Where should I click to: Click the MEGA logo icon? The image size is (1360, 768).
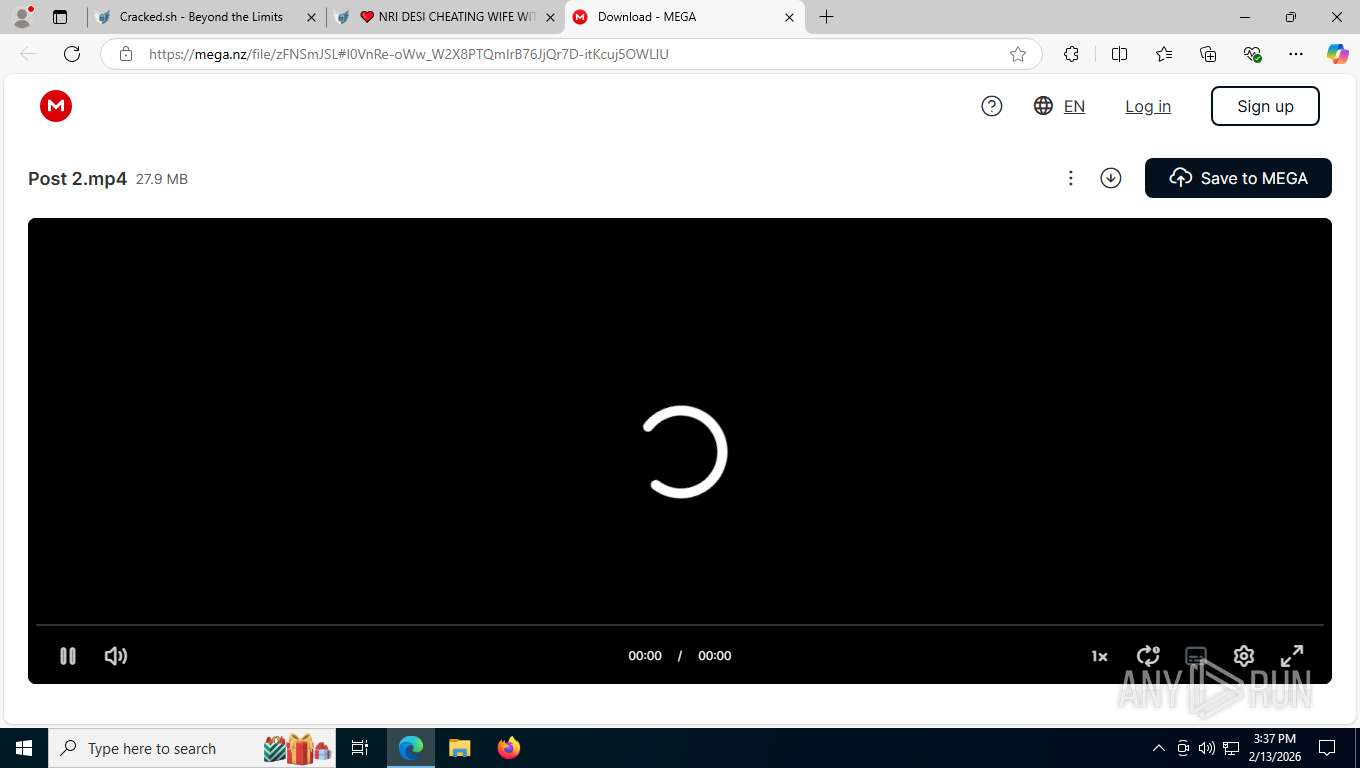56,106
